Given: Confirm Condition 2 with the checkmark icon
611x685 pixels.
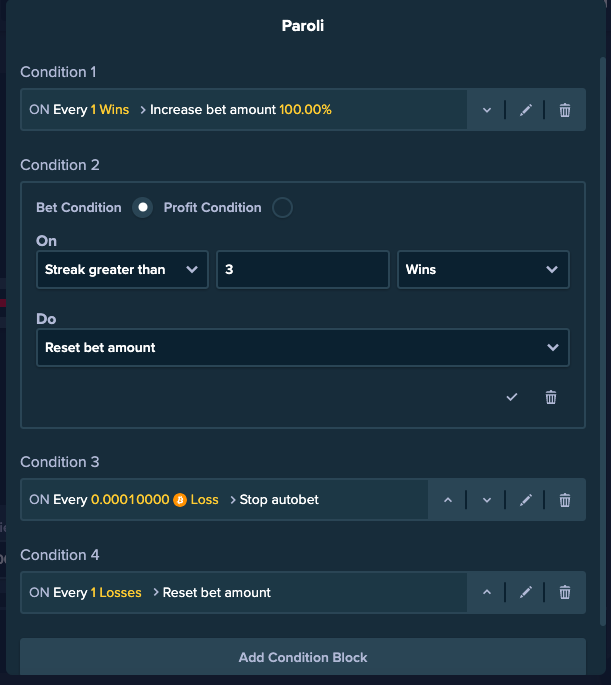Looking at the screenshot, I should 511,397.
